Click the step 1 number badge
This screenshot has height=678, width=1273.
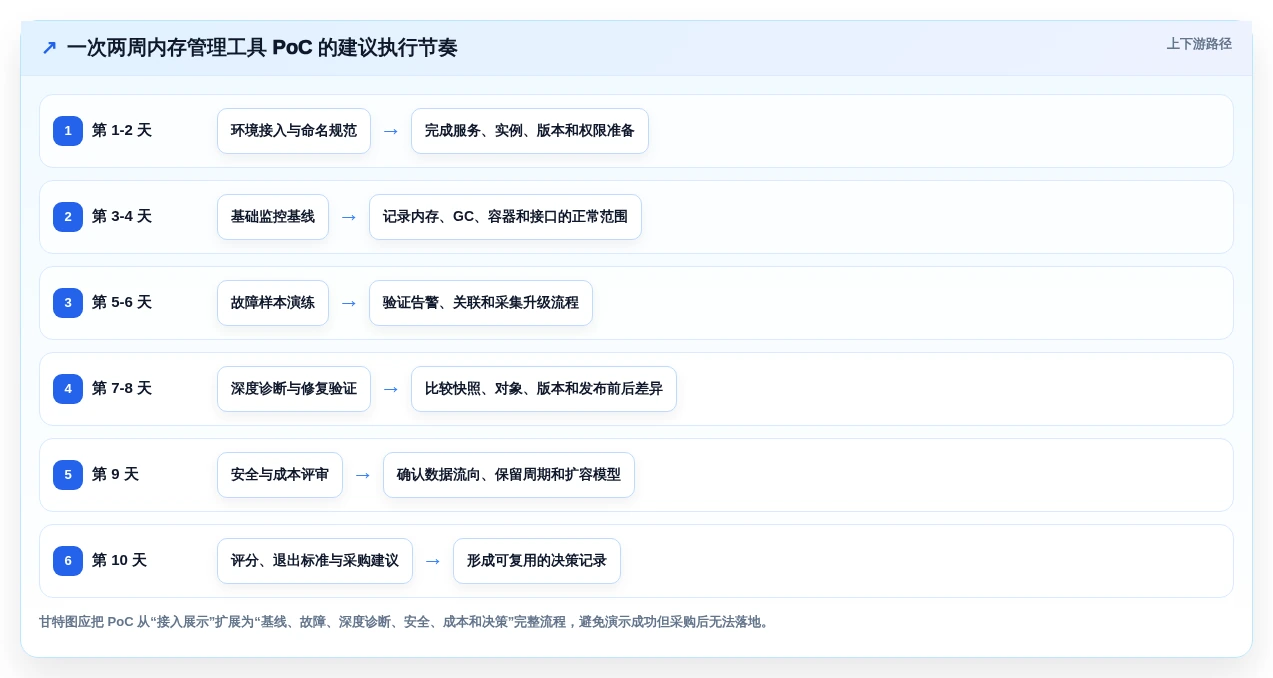pos(68,131)
